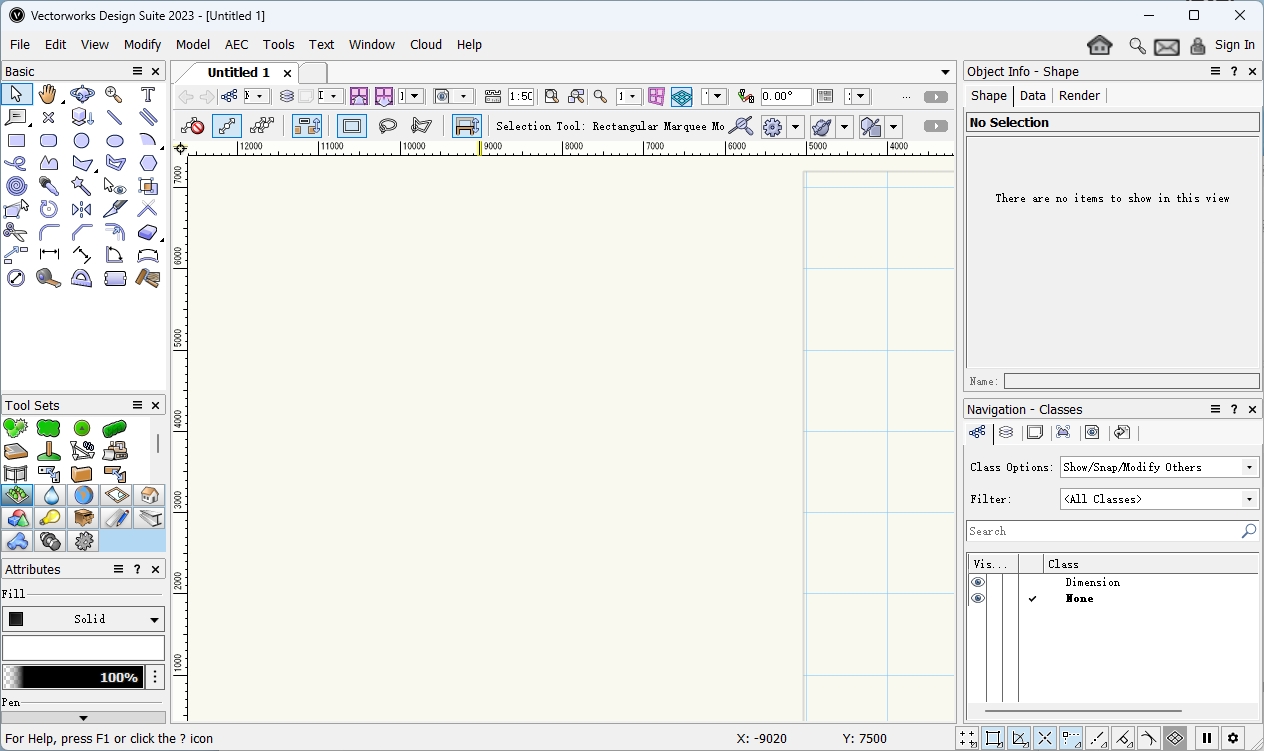Select the Pan hand tool
This screenshot has width=1264, height=751.
(x=48, y=94)
